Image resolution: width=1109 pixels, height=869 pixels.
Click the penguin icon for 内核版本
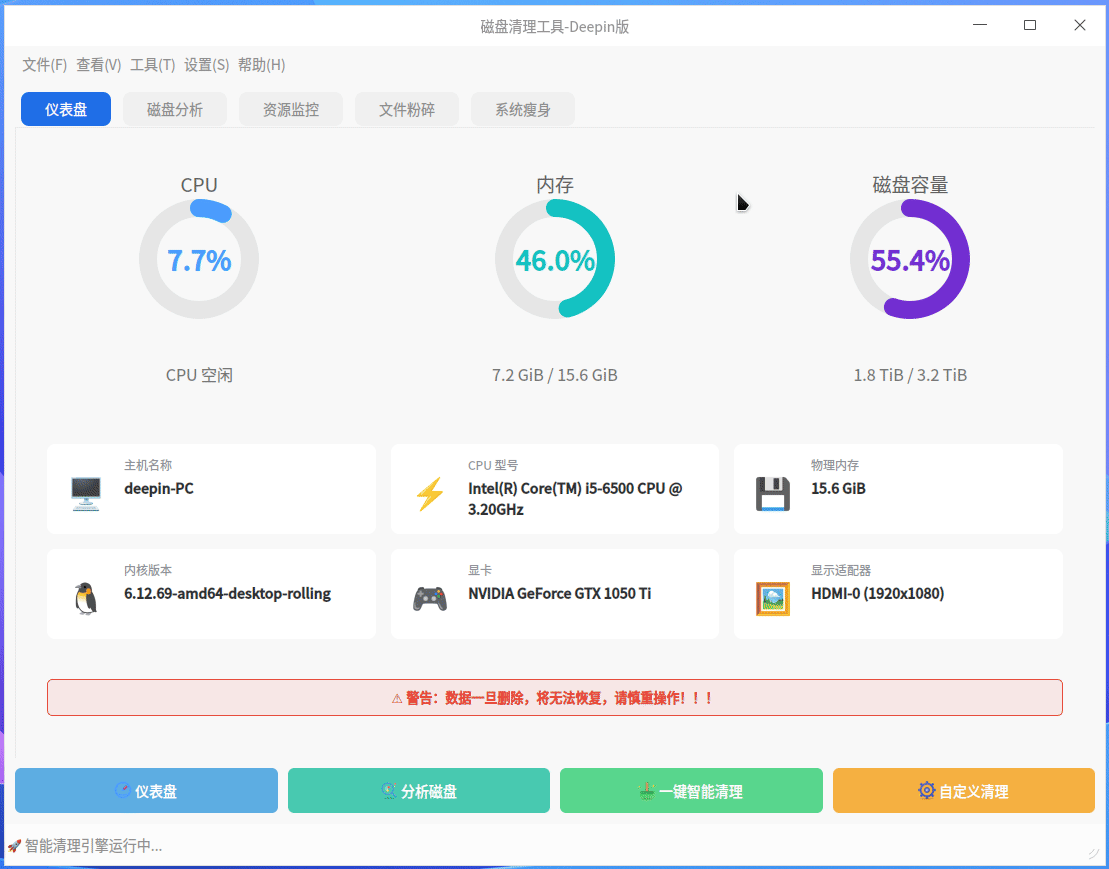click(x=86, y=598)
